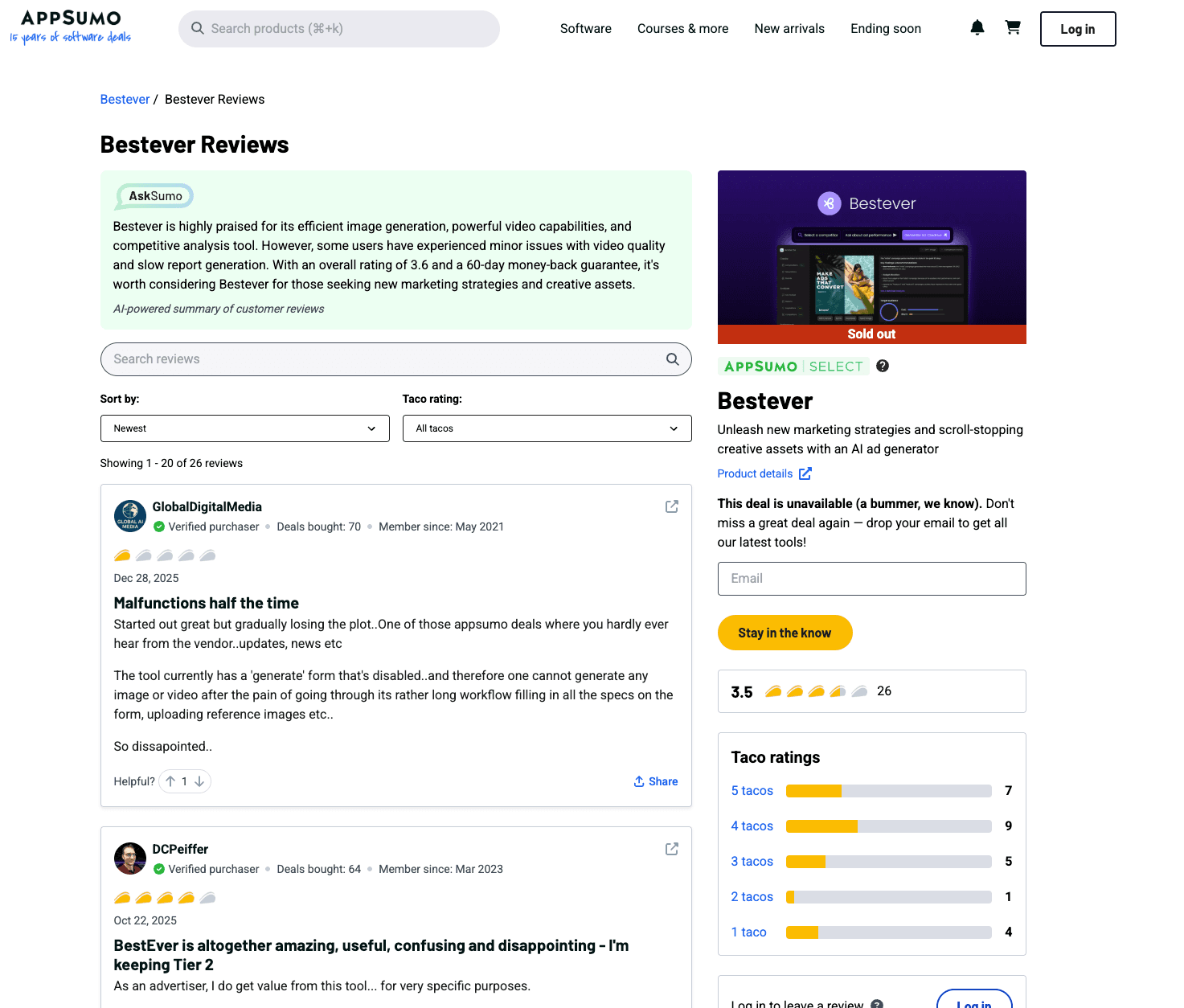Click the Sold out banner
1184x1008 pixels.
[x=872, y=334]
